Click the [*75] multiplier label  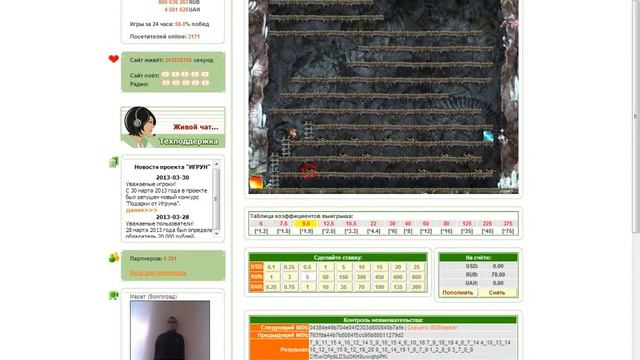click(x=508, y=231)
